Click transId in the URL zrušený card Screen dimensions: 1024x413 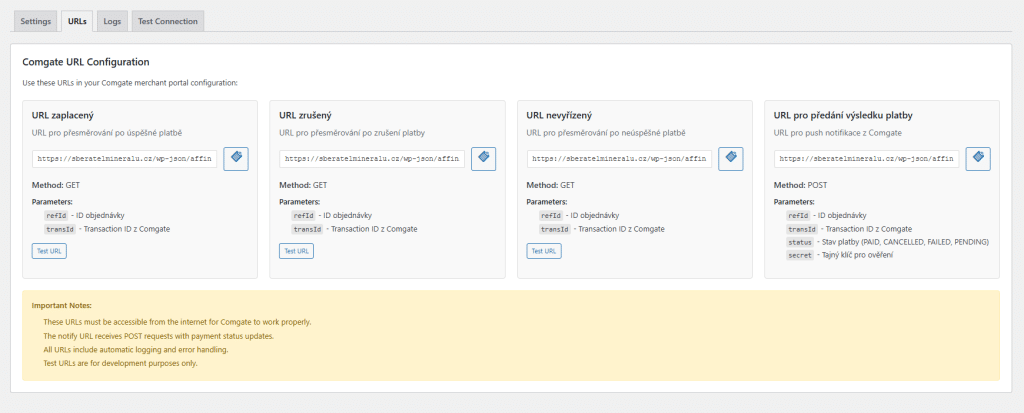coord(308,229)
